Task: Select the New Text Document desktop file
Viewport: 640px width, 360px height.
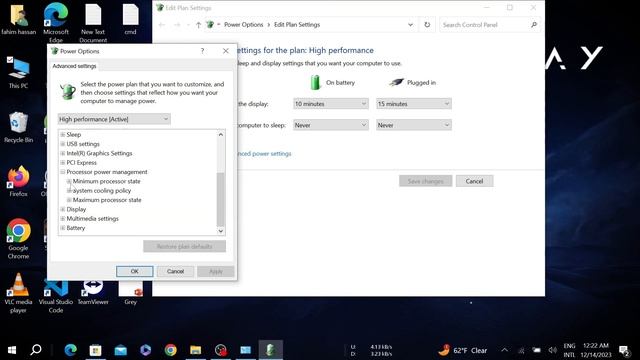Action: point(93,23)
